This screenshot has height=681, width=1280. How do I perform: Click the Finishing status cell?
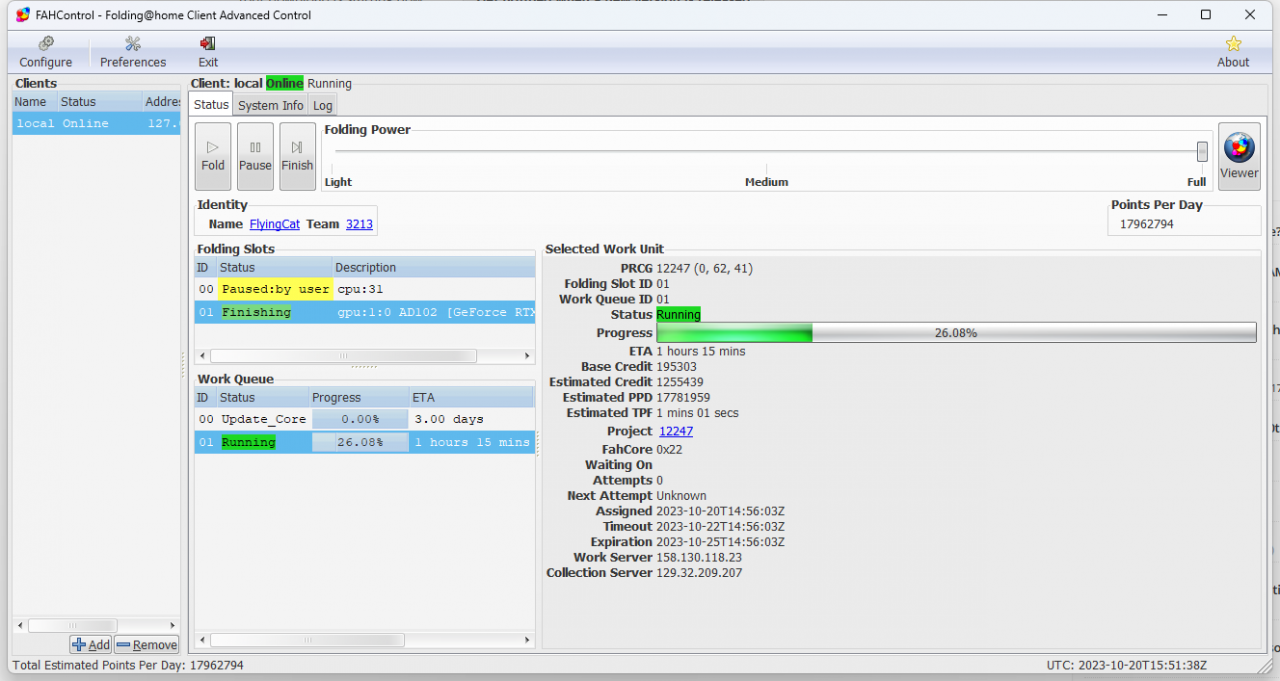tap(257, 312)
